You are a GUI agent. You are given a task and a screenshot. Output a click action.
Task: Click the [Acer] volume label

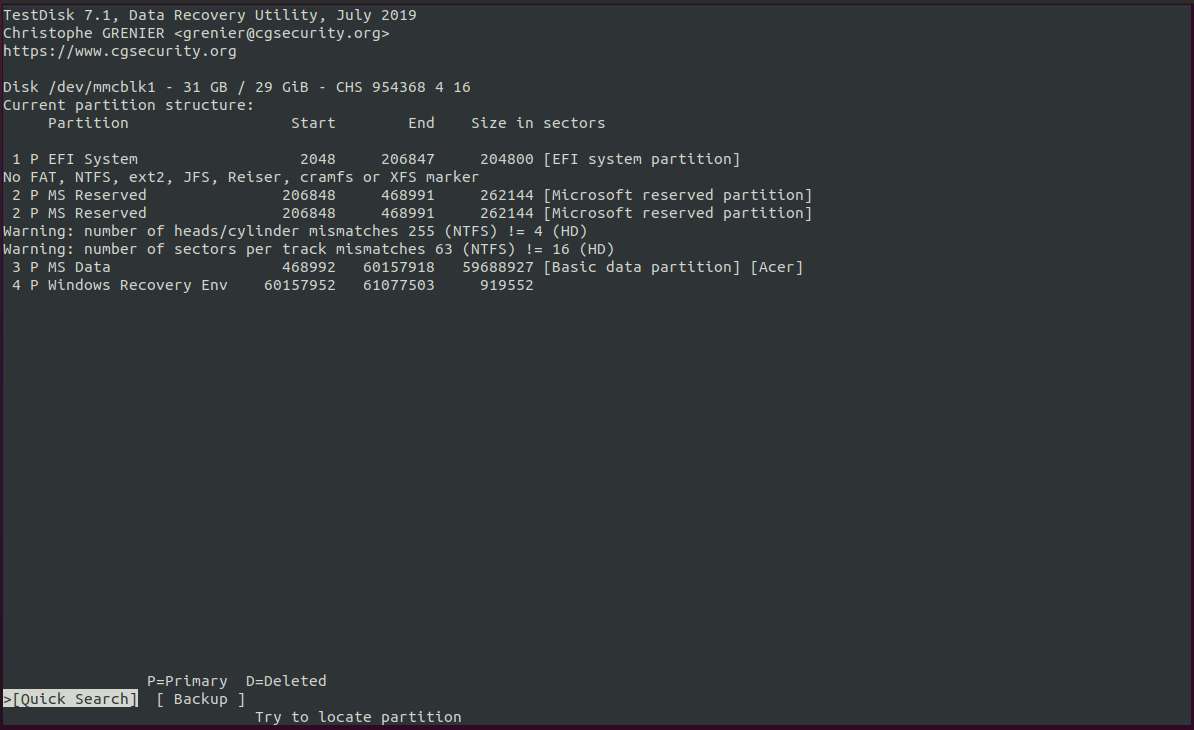point(777,267)
